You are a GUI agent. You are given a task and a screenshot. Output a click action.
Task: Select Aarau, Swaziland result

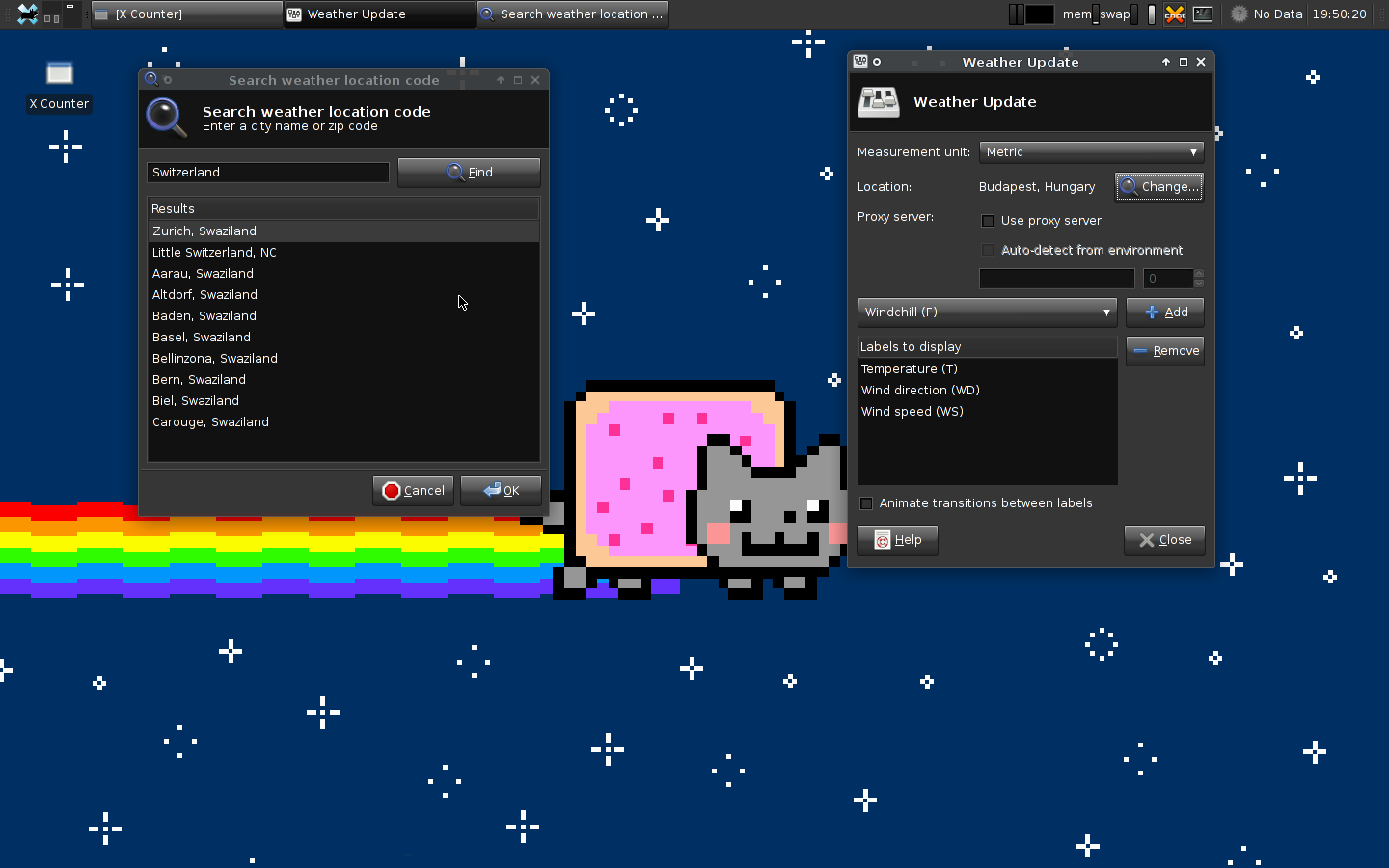click(343, 274)
